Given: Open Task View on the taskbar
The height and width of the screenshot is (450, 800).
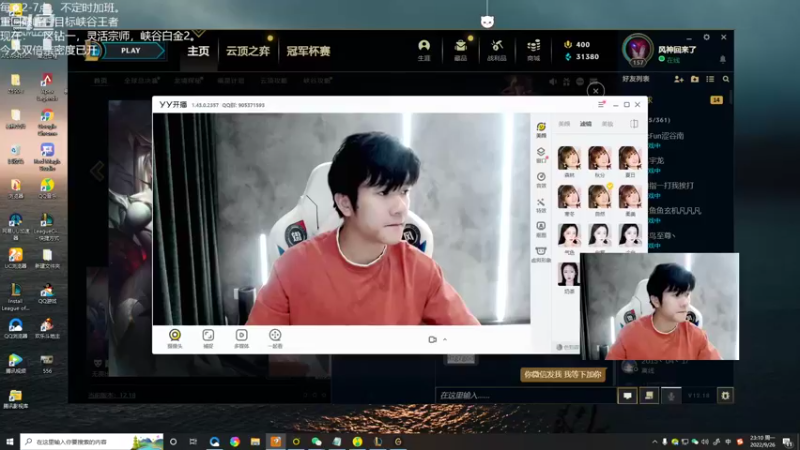Looking at the screenshot, I should (193, 441).
